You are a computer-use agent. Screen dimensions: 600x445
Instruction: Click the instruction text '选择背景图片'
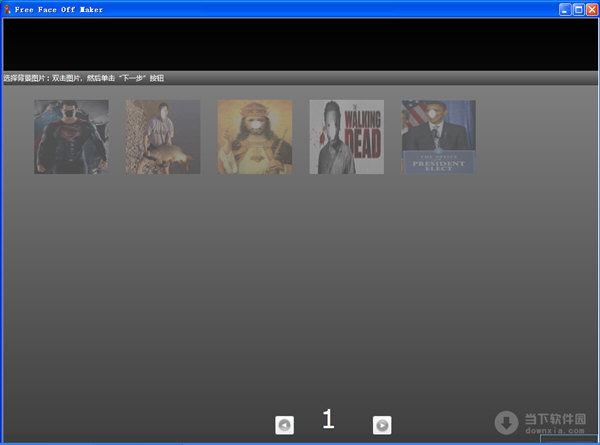coord(24,78)
